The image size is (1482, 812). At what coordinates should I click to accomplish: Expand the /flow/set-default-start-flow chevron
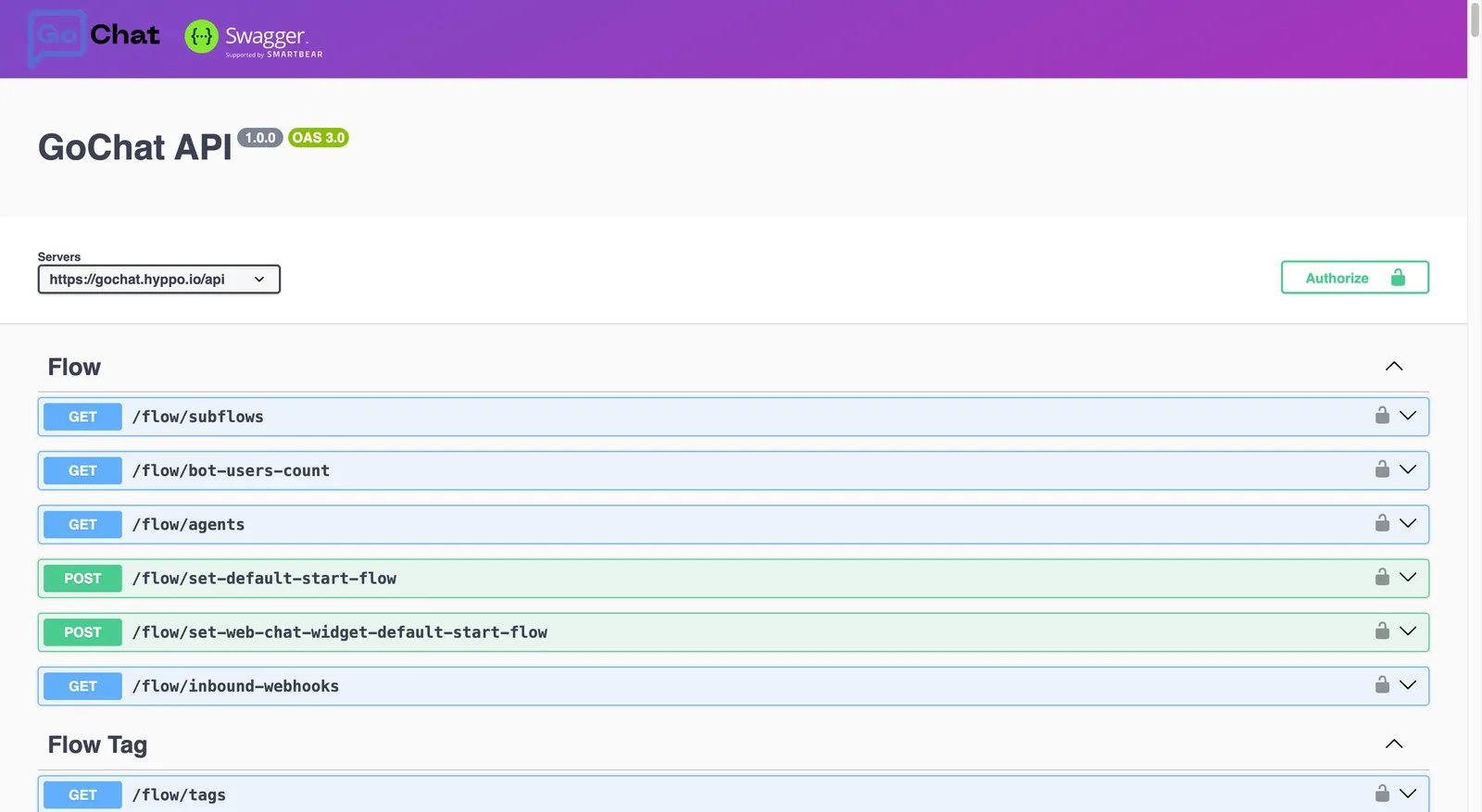[1408, 577]
